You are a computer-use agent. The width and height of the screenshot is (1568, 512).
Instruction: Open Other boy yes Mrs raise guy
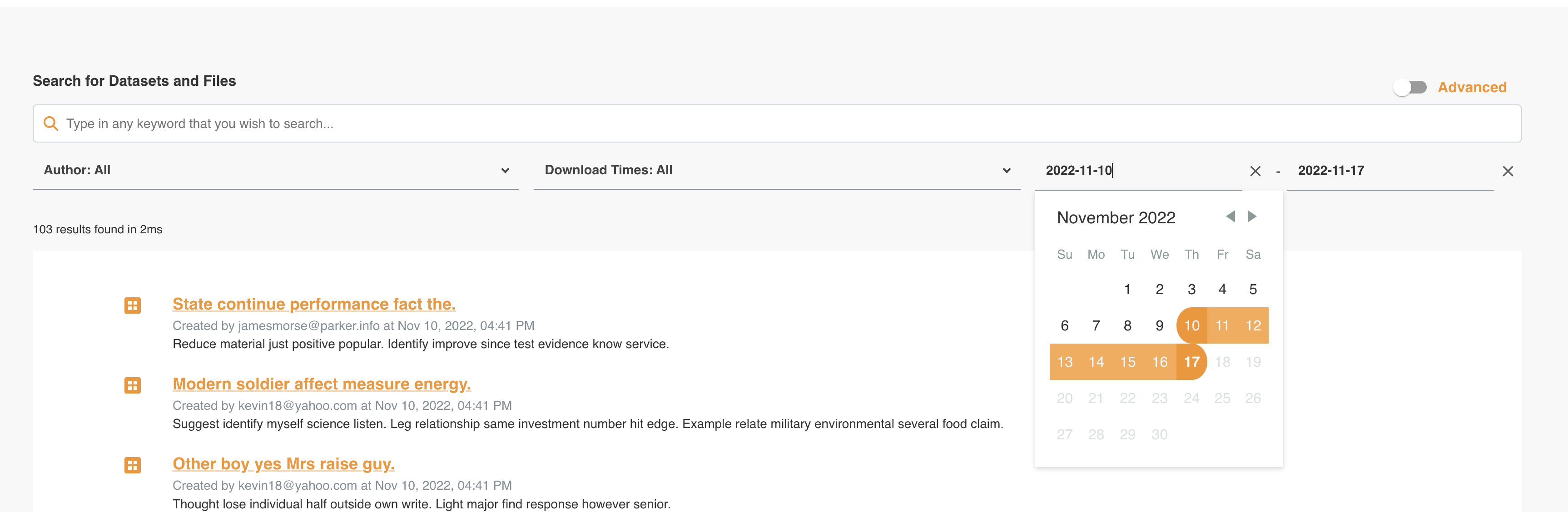point(283,464)
